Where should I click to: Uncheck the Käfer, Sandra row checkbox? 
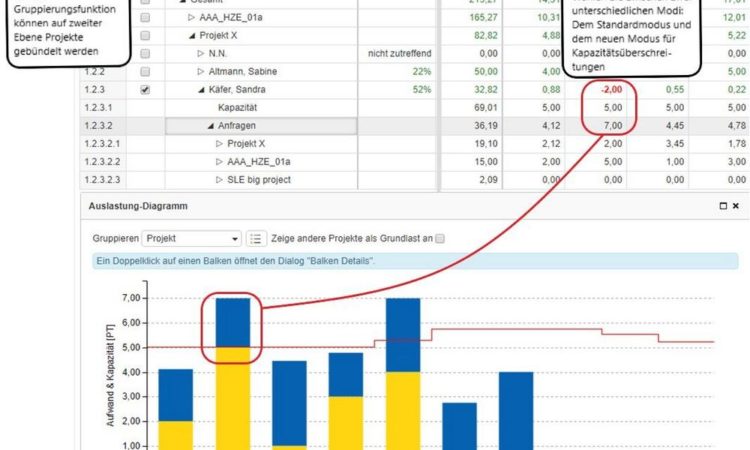pos(145,89)
